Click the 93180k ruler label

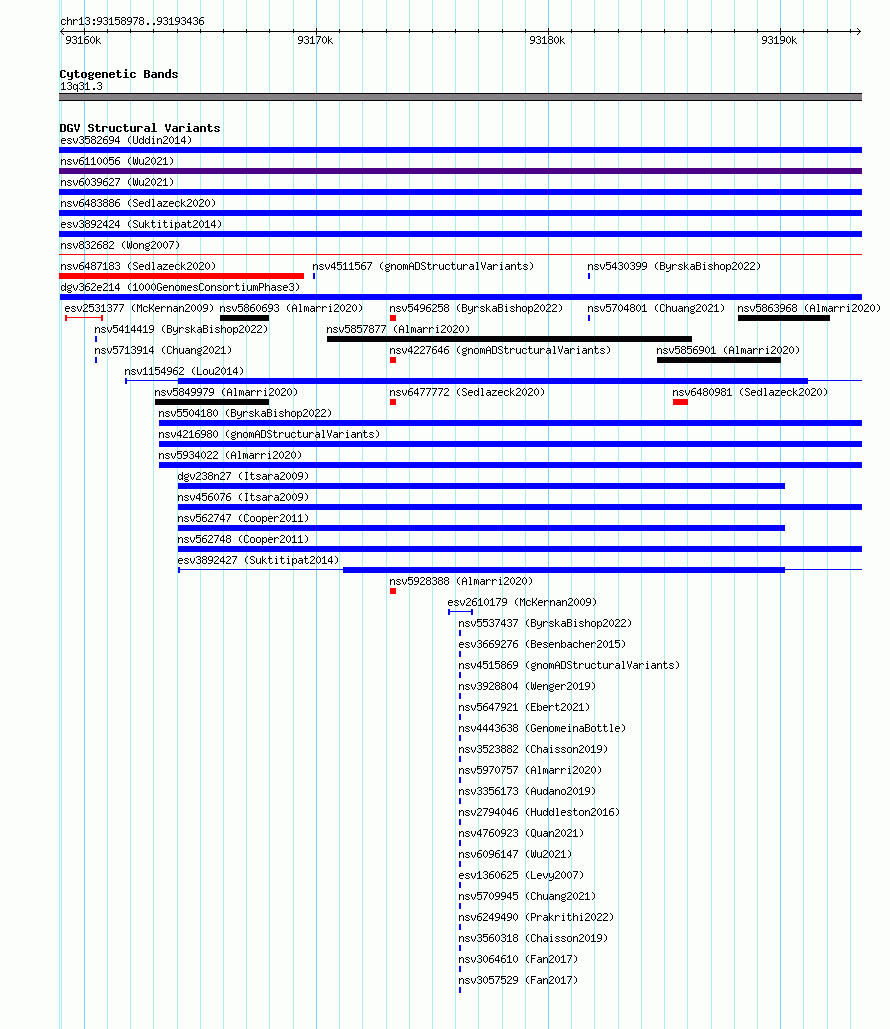pyautogui.click(x=547, y=41)
